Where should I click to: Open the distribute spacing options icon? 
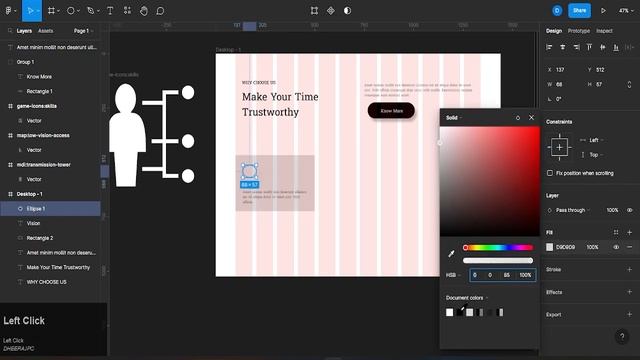click(629, 47)
